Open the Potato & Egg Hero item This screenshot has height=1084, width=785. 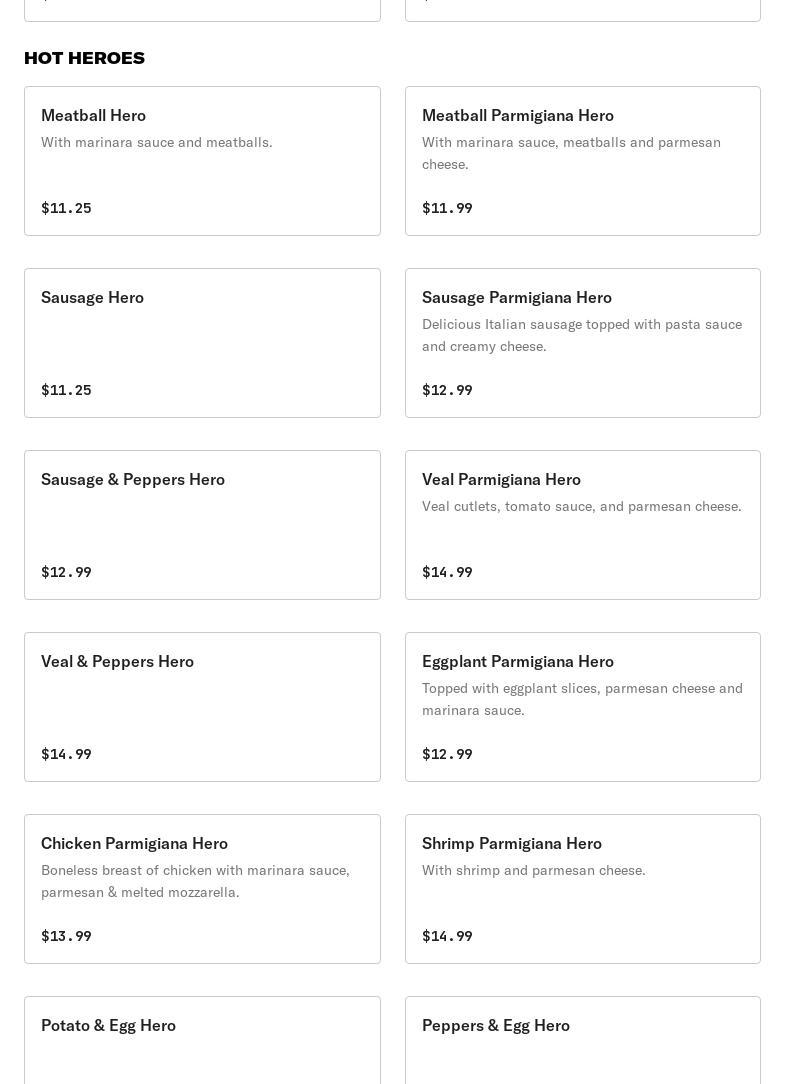[202, 1040]
